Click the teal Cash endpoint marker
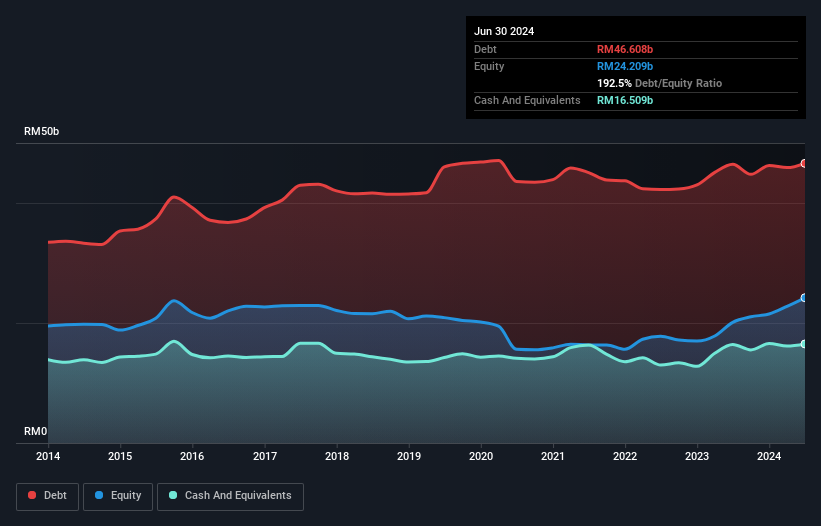The width and height of the screenshot is (821, 526). 804,344
